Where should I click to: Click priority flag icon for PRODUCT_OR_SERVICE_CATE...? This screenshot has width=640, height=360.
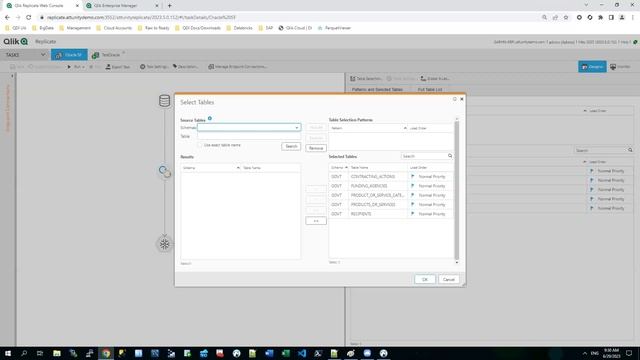413,196
